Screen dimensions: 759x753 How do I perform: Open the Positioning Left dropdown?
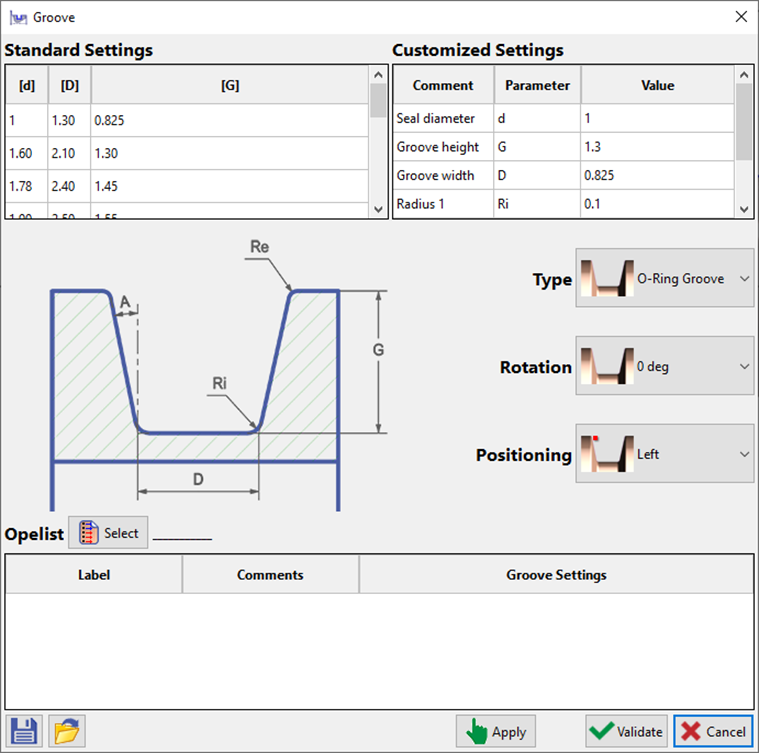[665, 454]
